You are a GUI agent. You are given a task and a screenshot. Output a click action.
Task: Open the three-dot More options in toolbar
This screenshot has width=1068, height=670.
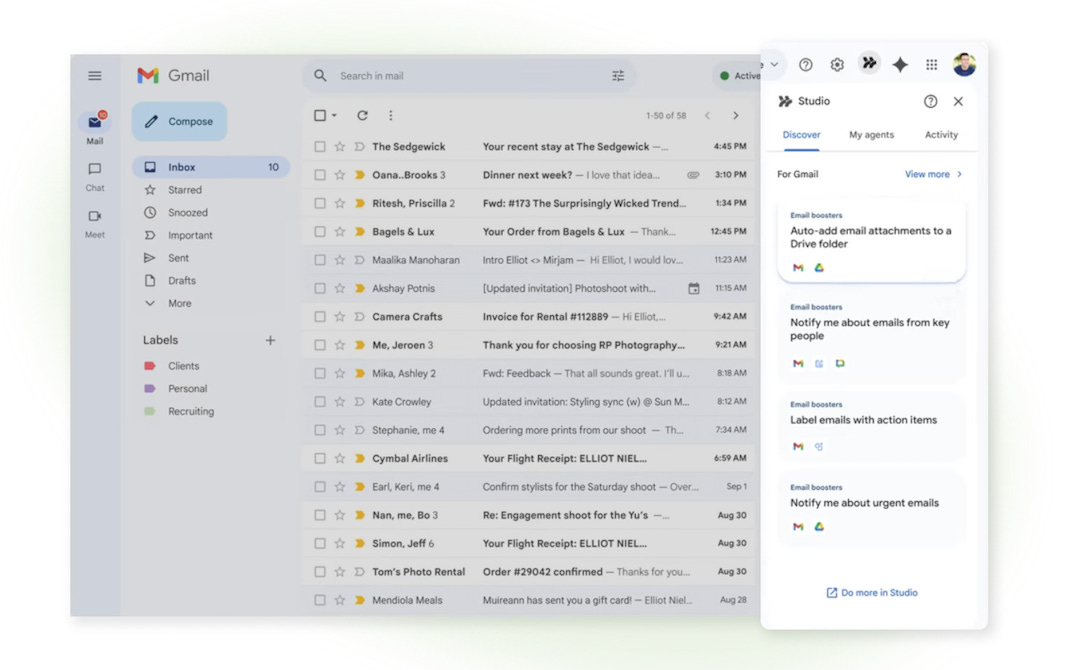click(x=390, y=116)
